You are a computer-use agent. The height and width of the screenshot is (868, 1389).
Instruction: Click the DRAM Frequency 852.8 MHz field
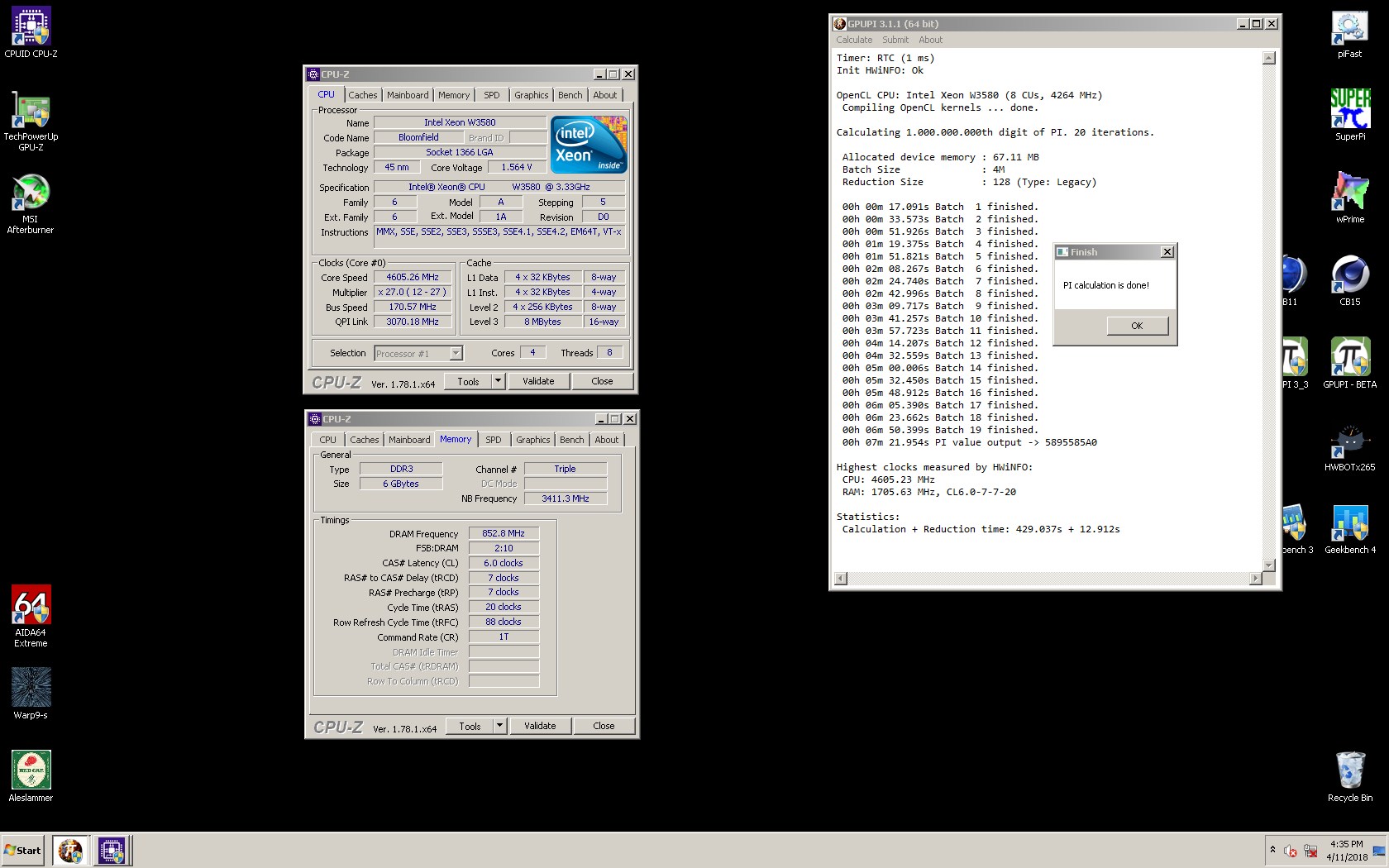coord(504,533)
